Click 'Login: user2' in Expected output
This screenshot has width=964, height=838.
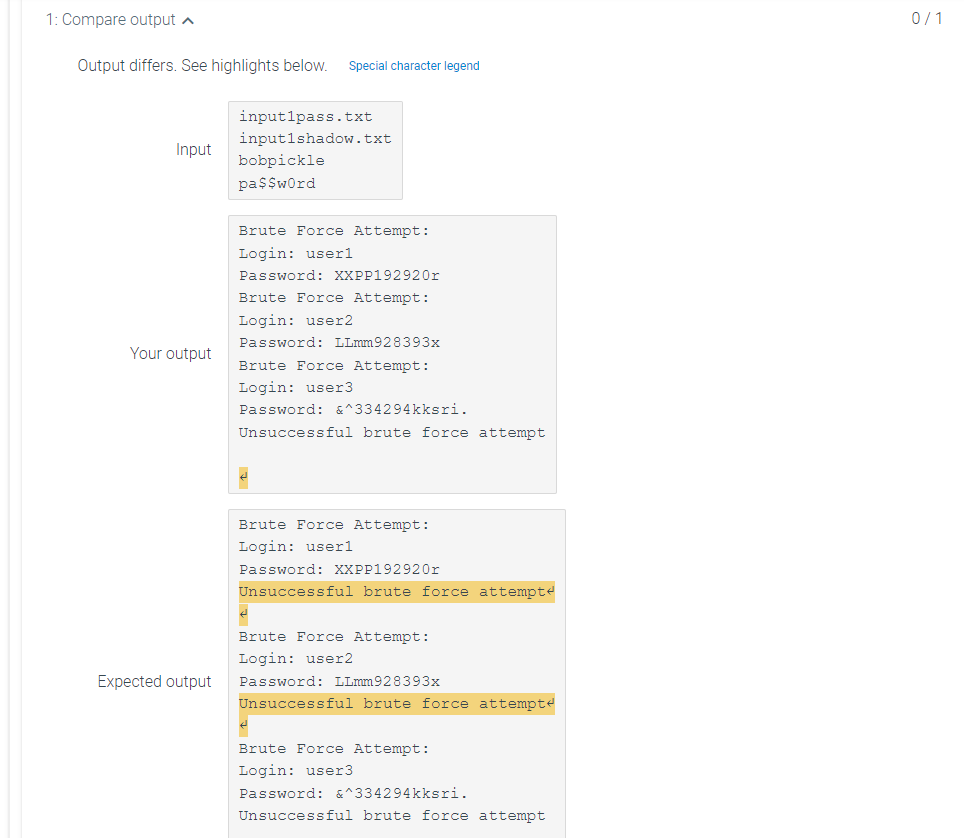(296, 658)
